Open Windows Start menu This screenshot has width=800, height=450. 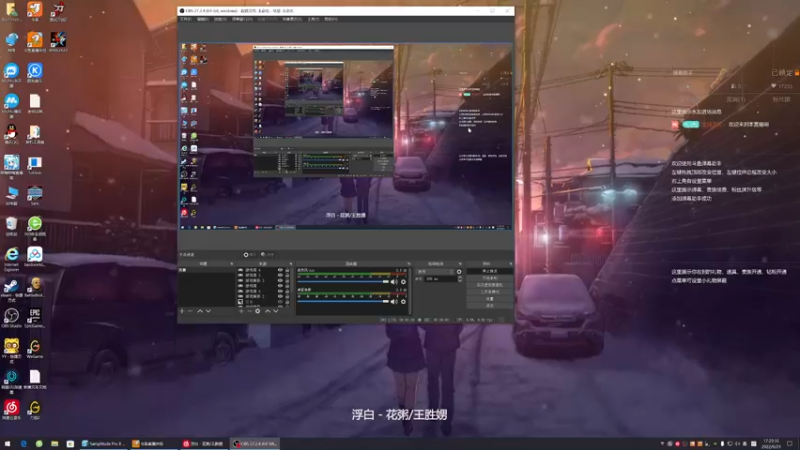click(x=7, y=444)
